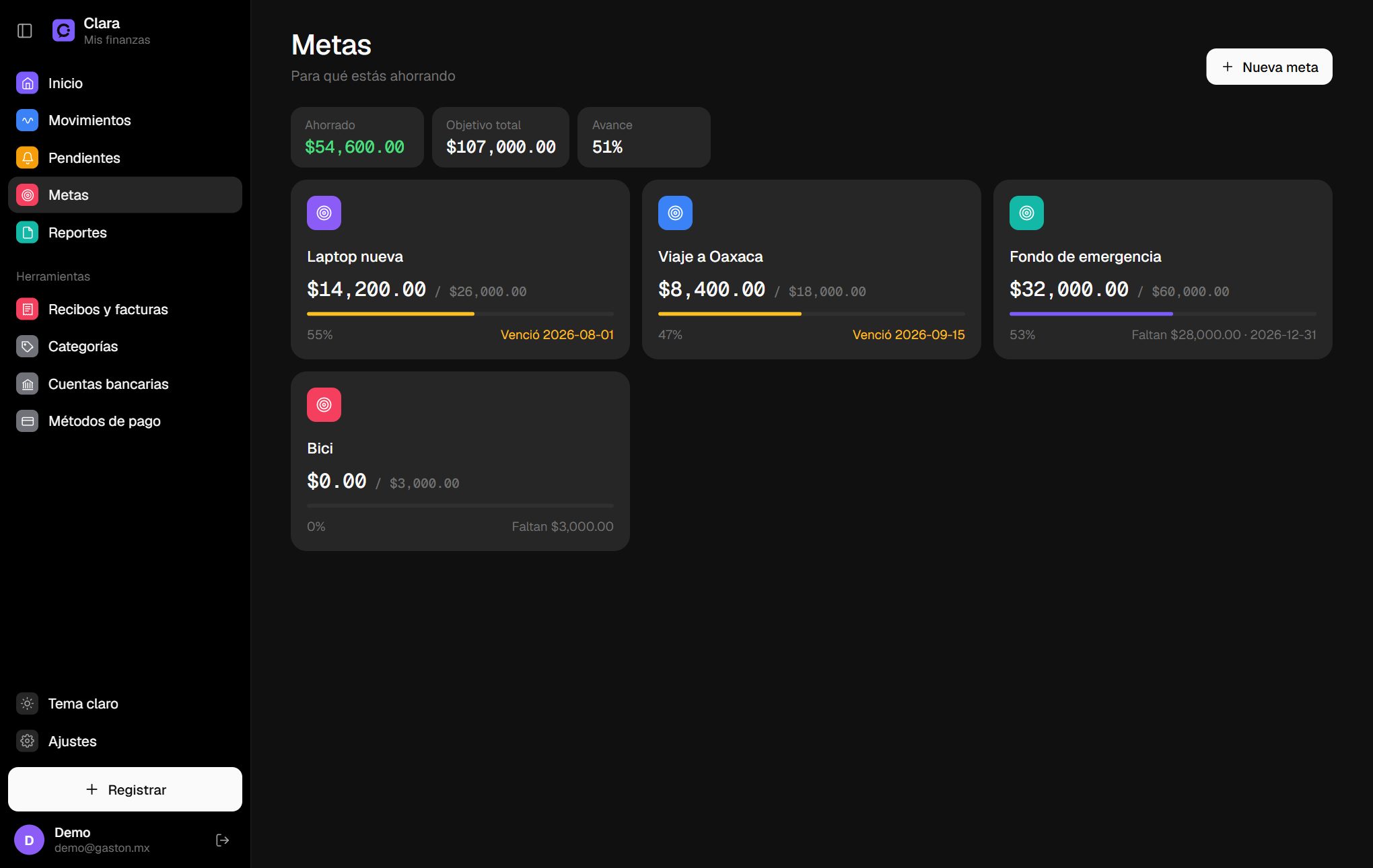Click the Reportes document icon
Viewport: 1373px width, 868px height.
point(28,233)
